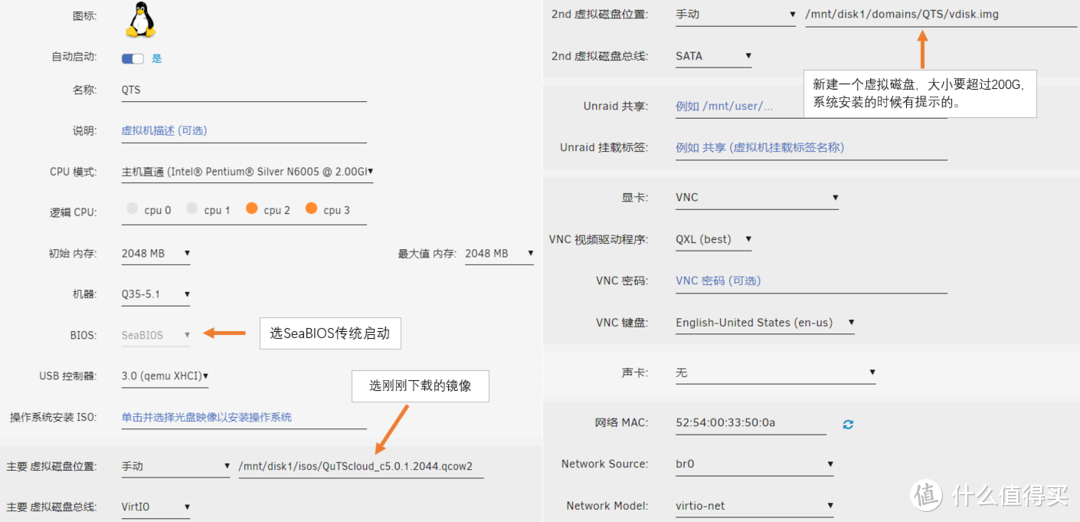Open the sound card dropdown

point(776,373)
